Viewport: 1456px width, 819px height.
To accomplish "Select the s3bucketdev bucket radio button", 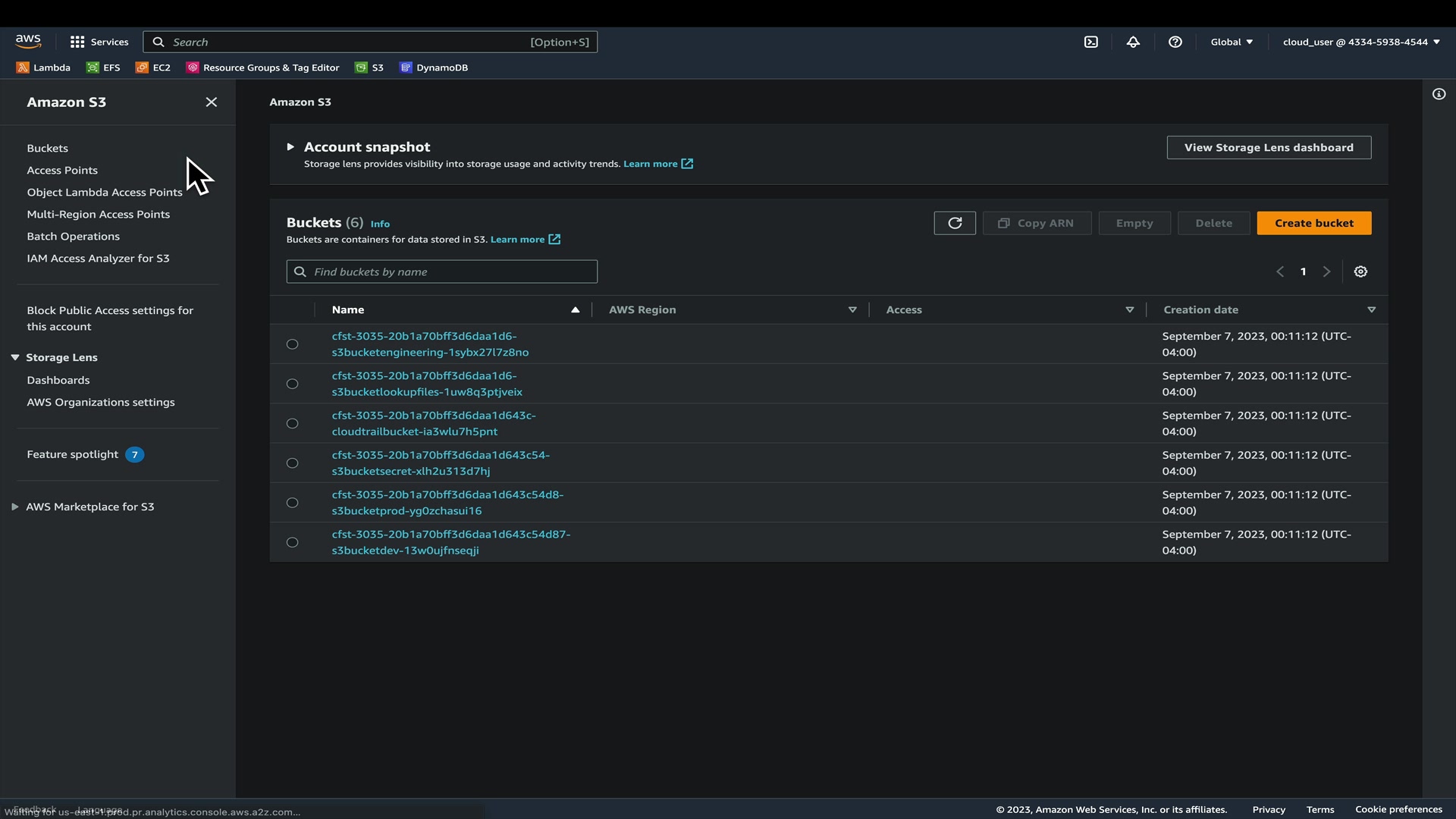I will click(x=292, y=542).
